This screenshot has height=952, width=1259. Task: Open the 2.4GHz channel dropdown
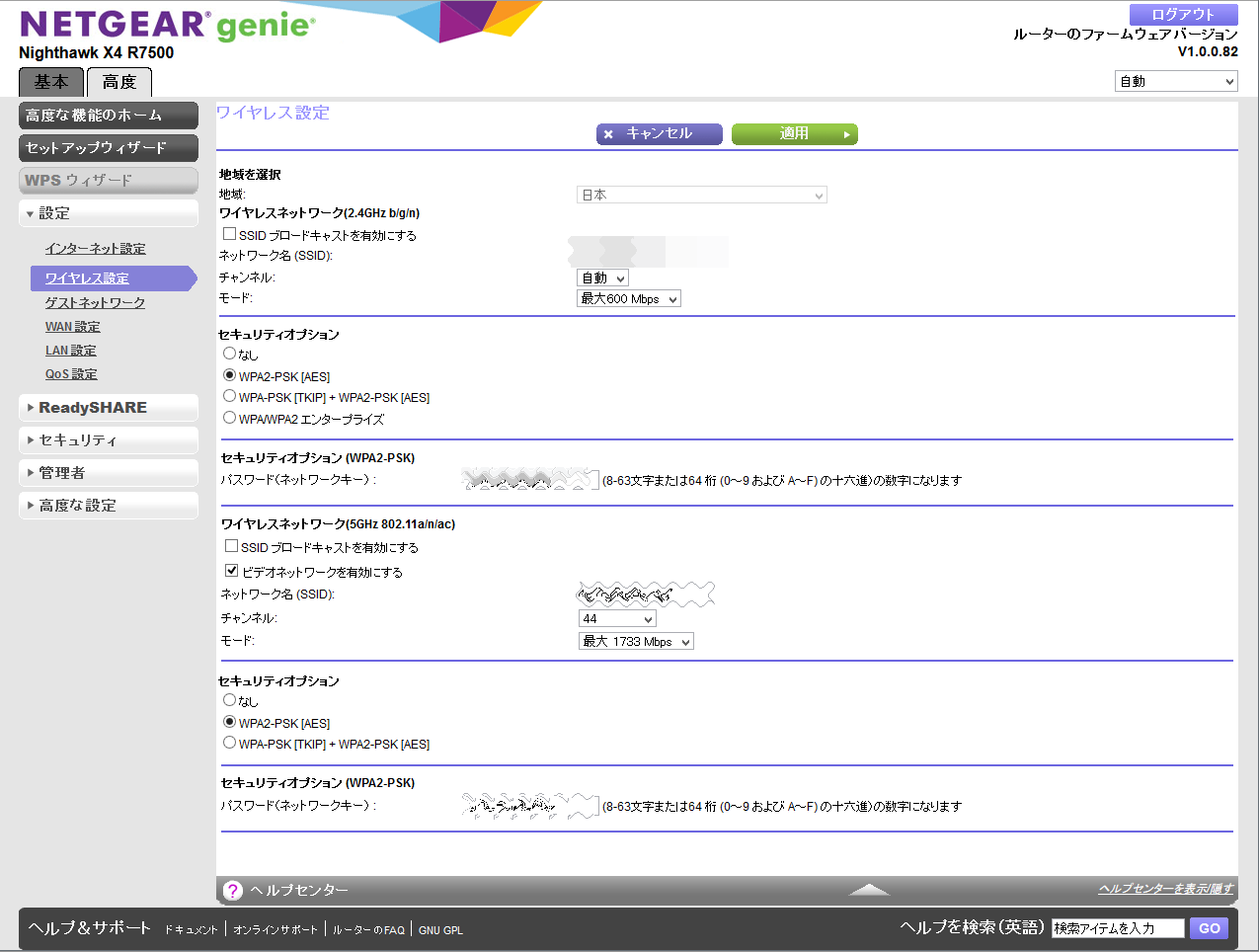(603, 278)
